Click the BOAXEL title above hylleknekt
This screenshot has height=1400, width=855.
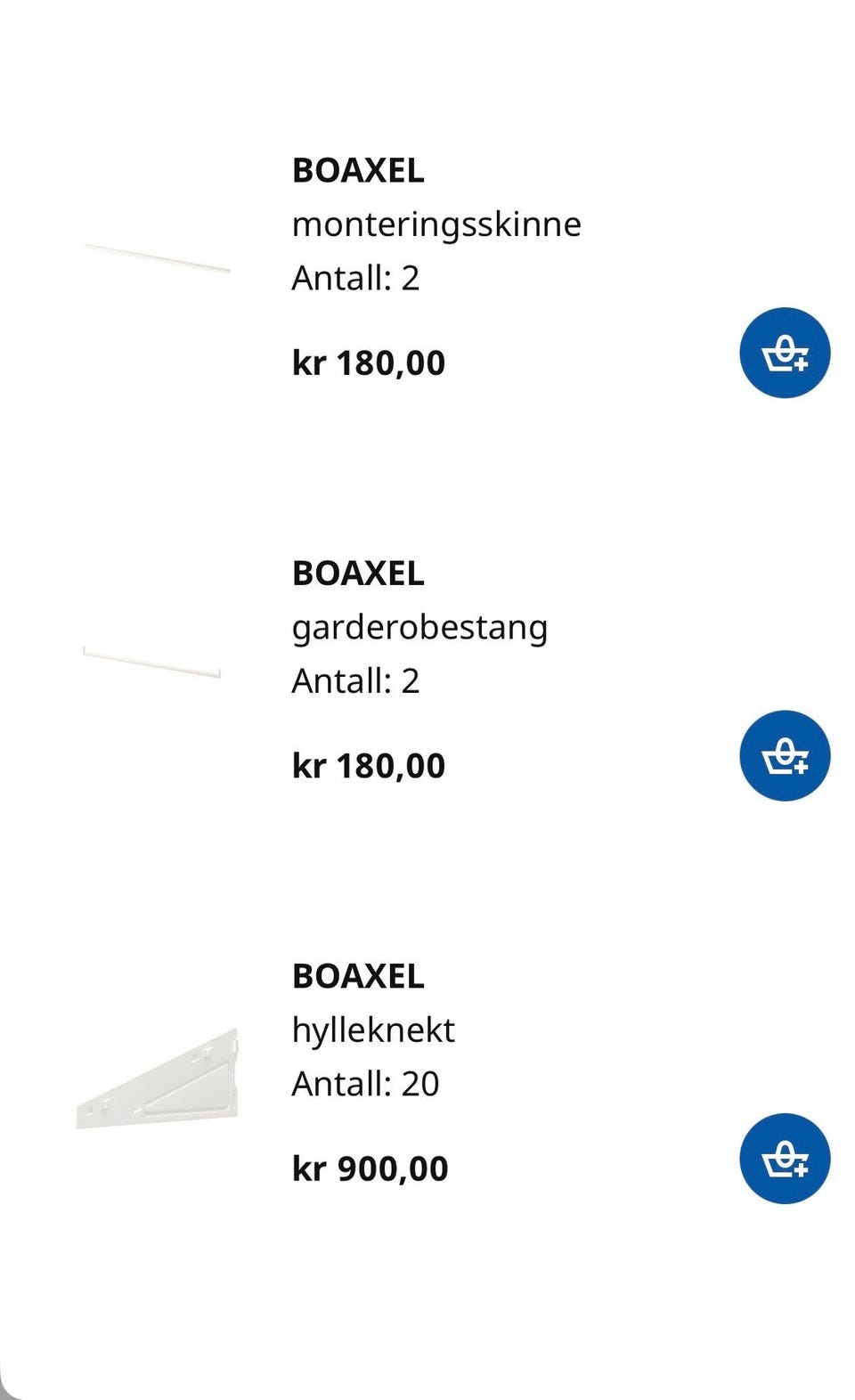pyautogui.click(x=358, y=976)
